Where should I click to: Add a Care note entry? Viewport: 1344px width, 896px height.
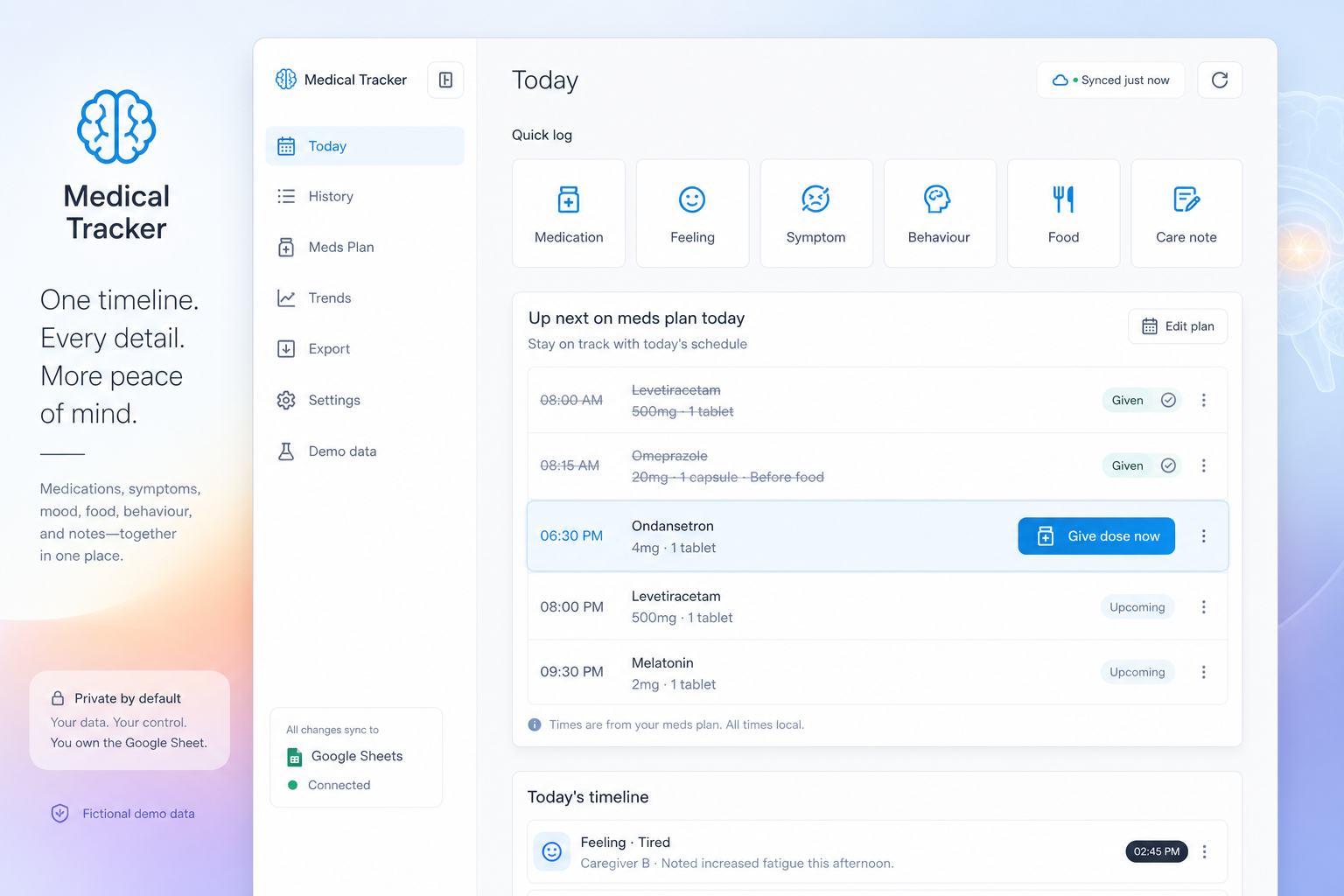click(x=1186, y=213)
